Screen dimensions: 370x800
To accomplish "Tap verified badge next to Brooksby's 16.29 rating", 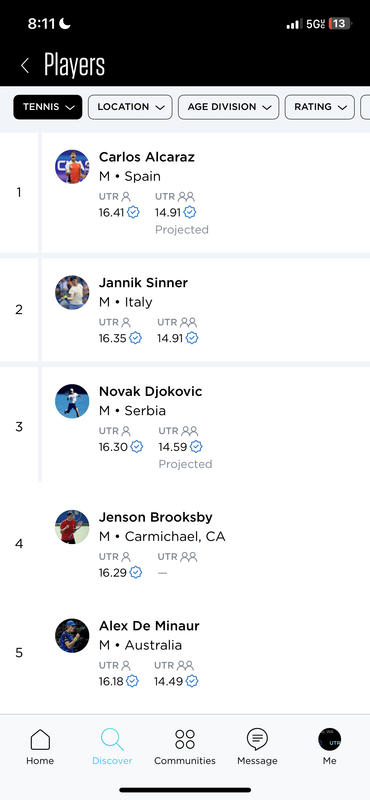I will 135,572.
